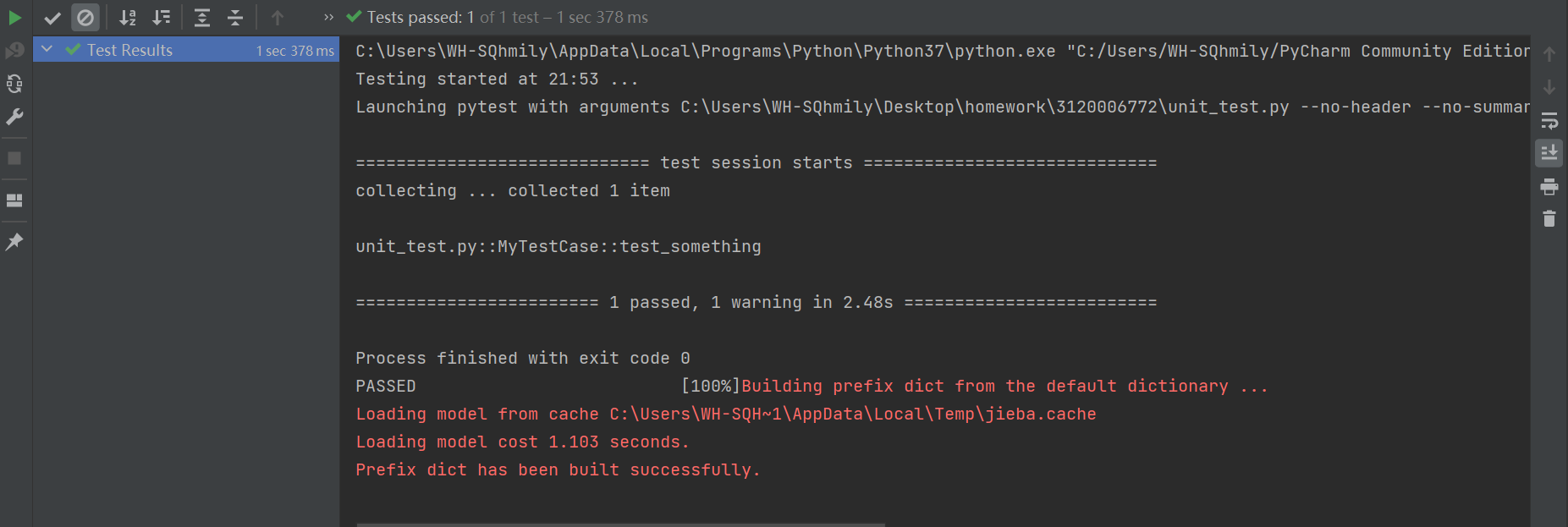Toggle Show Ignored tests filter

[85, 18]
